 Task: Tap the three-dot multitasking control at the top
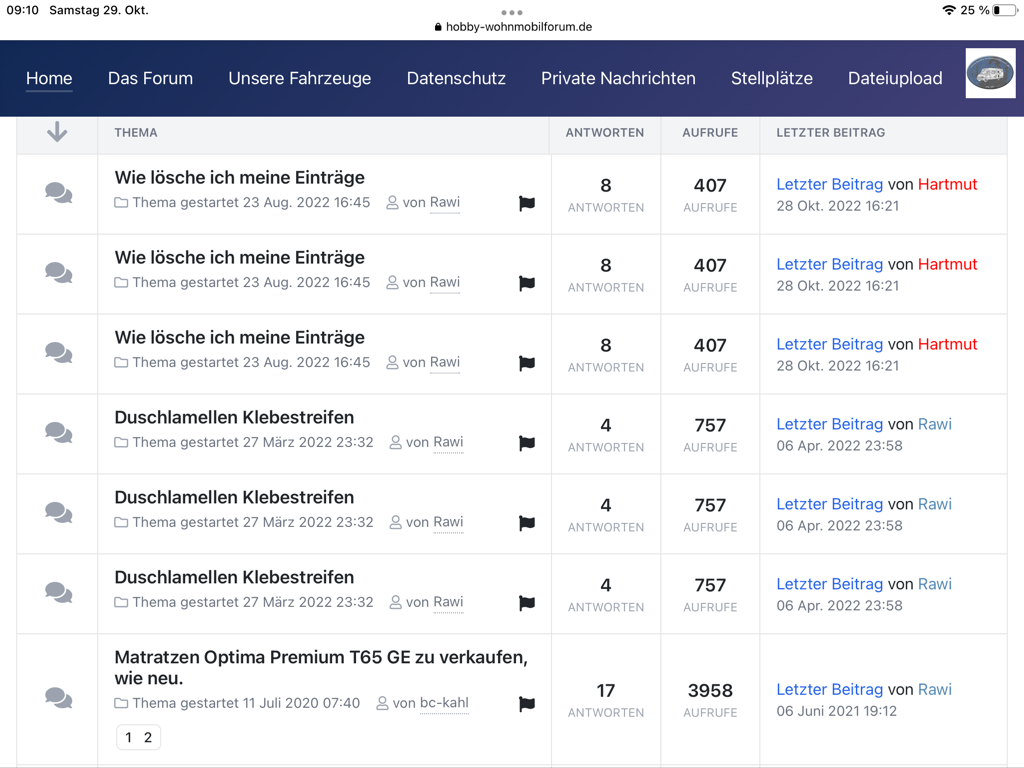tap(512, 13)
